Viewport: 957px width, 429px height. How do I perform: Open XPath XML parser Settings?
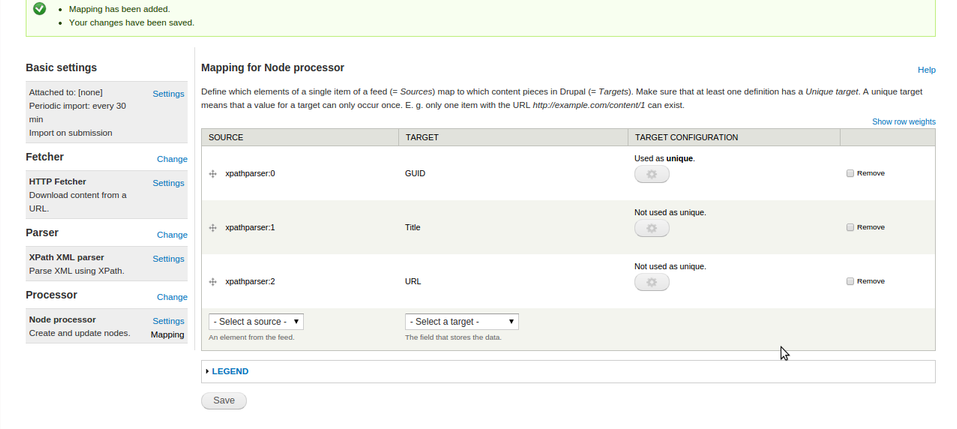[x=168, y=259]
